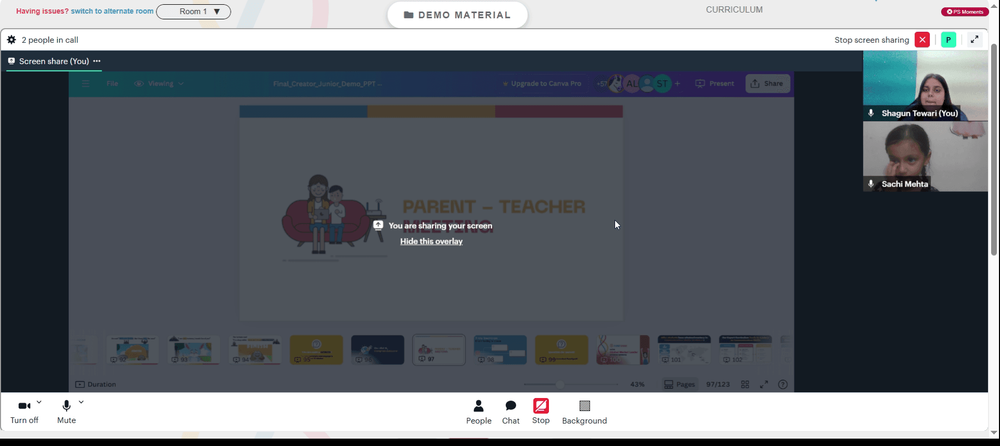Click mic icon beside Shagun Tewari name
Screen dimensions: 1000x446
pos(871,113)
